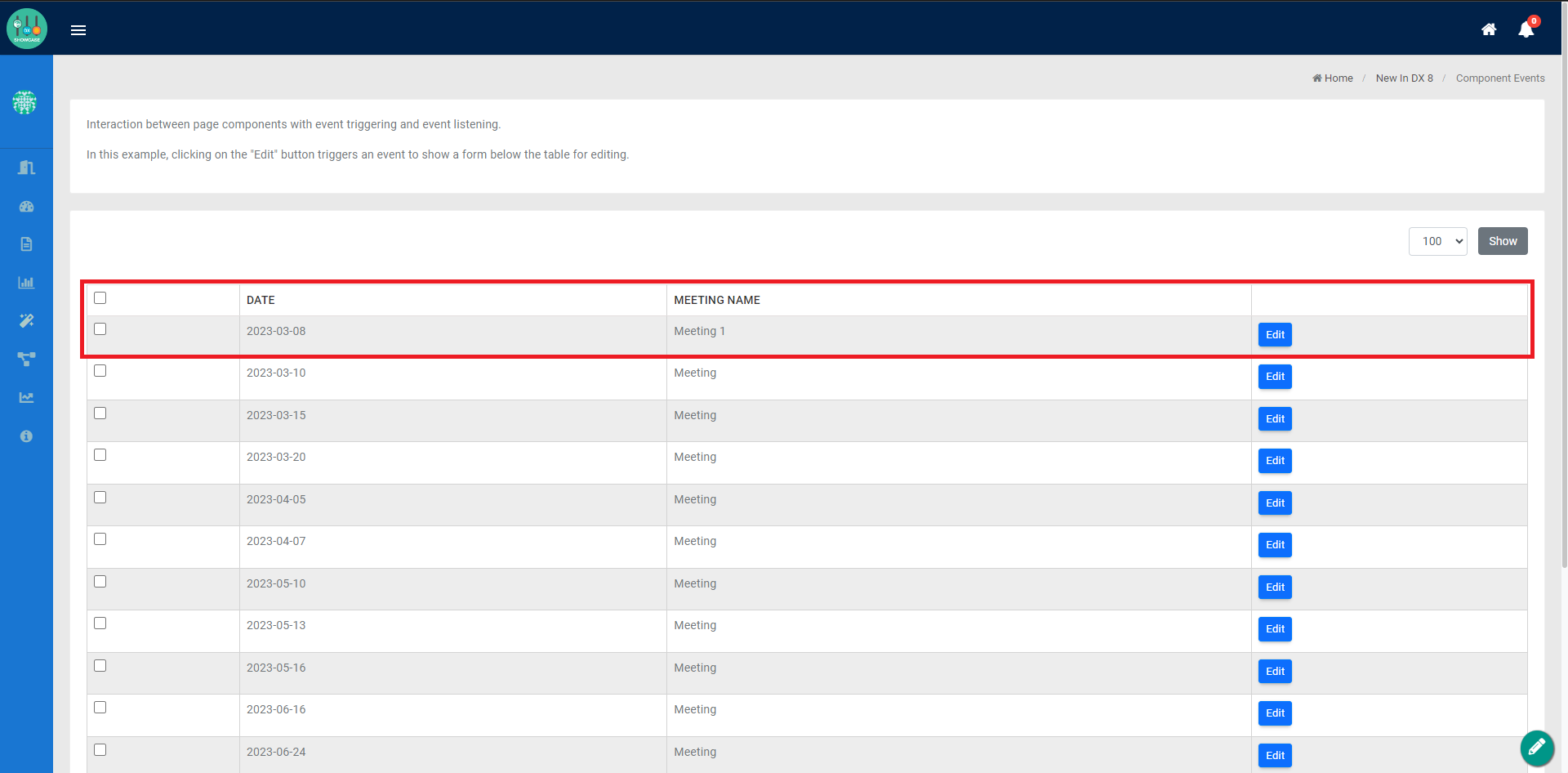Expand the page size dropdown showing 100
1568x773 pixels.
coord(1437,241)
